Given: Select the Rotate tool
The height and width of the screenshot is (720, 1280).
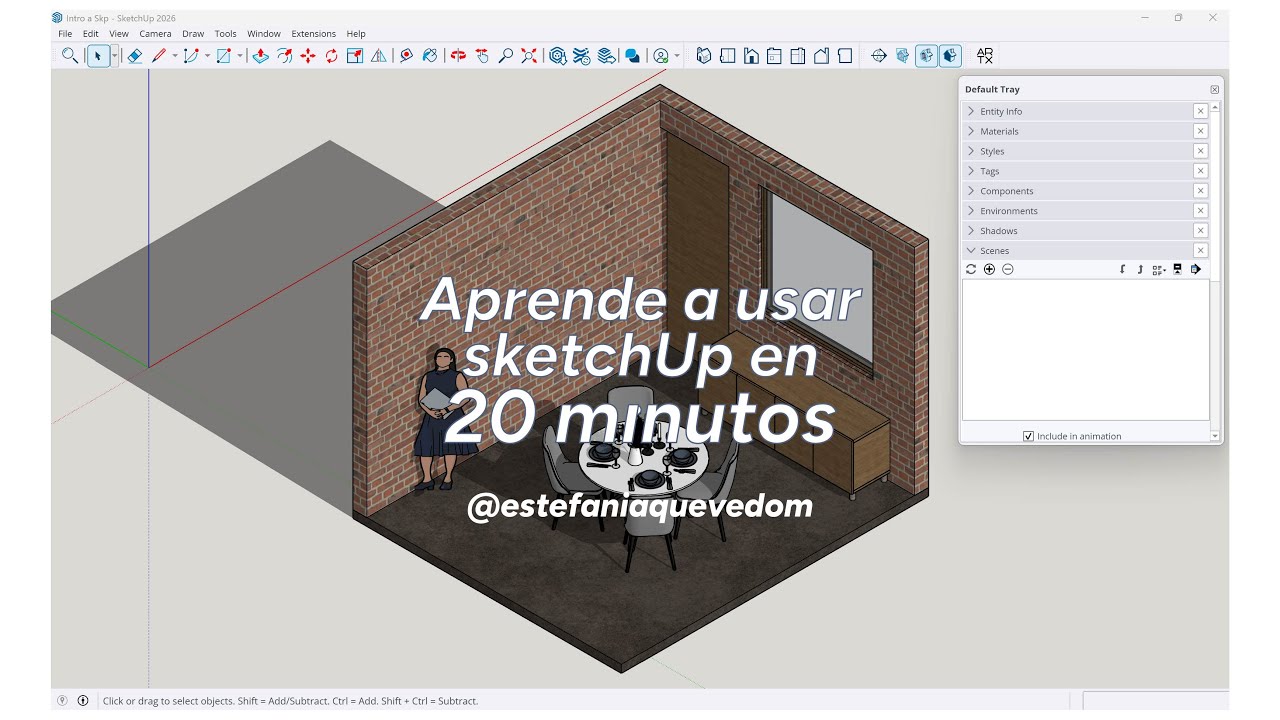Looking at the screenshot, I should point(331,56).
